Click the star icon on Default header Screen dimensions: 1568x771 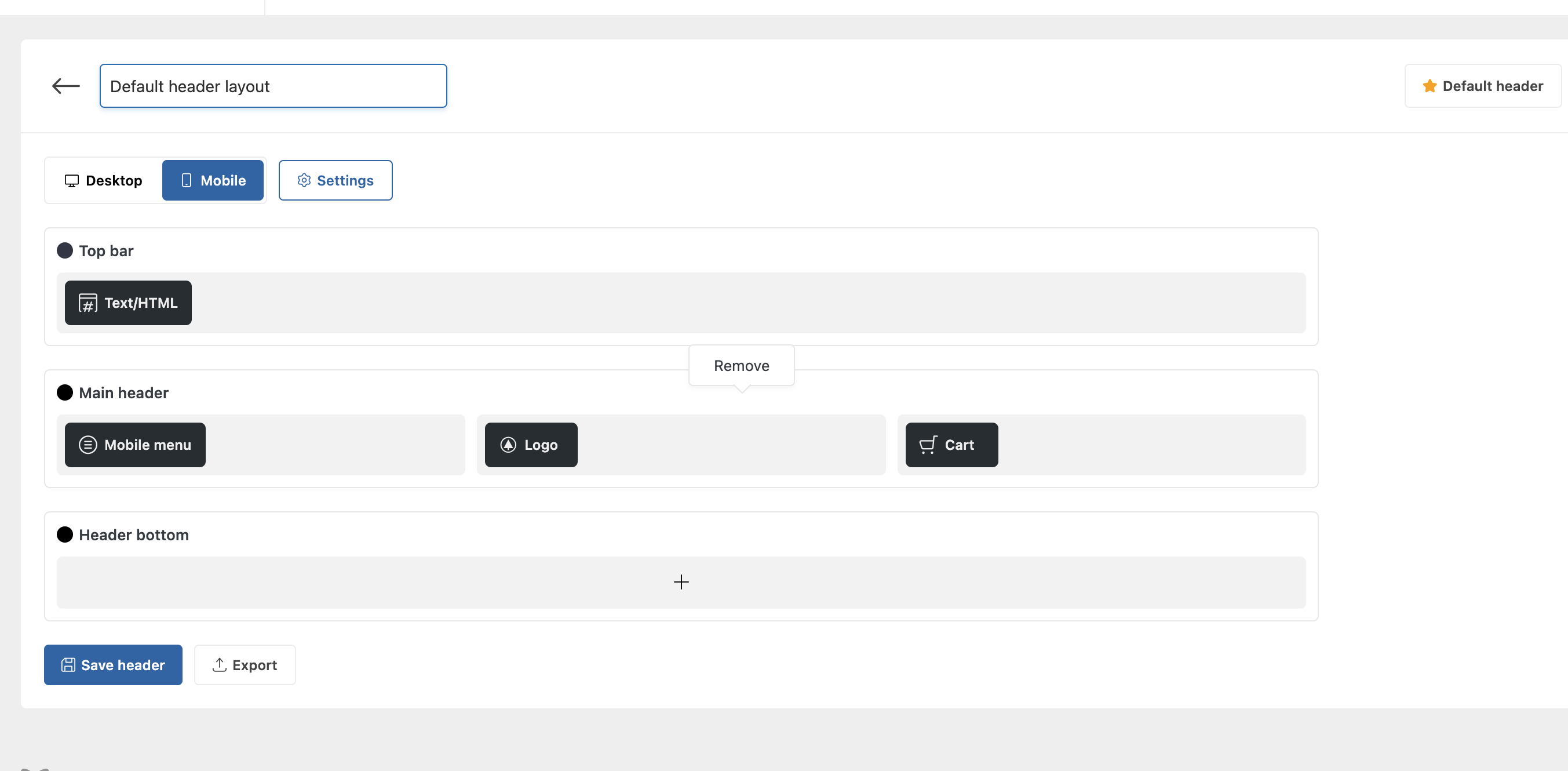tap(1429, 86)
